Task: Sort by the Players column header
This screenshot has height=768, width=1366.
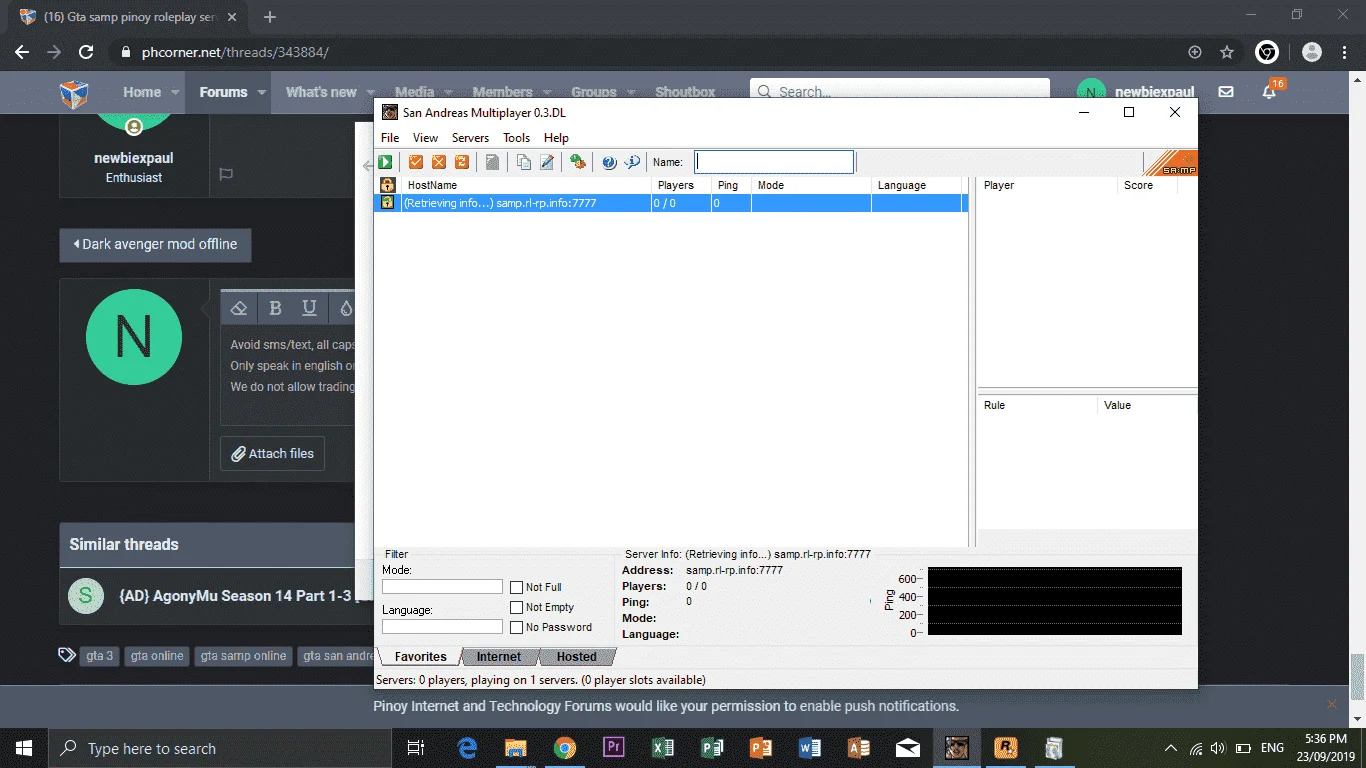Action: pos(681,185)
